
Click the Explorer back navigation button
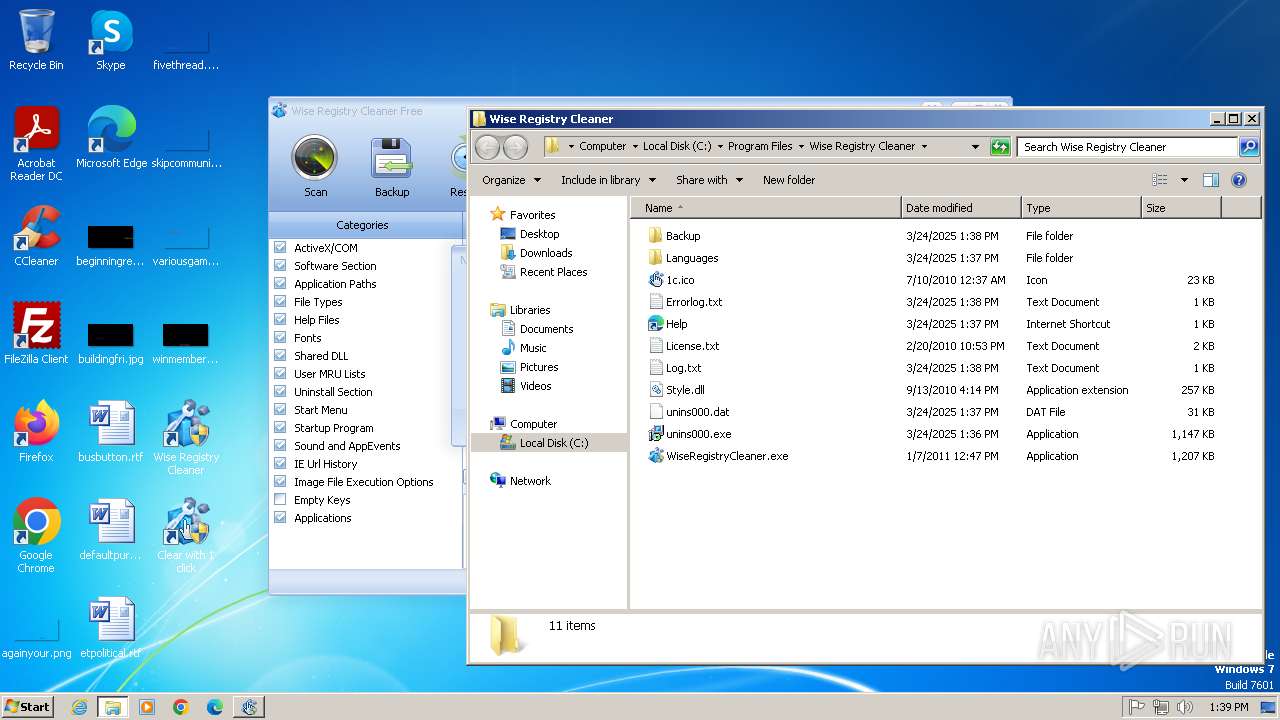[487, 147]
